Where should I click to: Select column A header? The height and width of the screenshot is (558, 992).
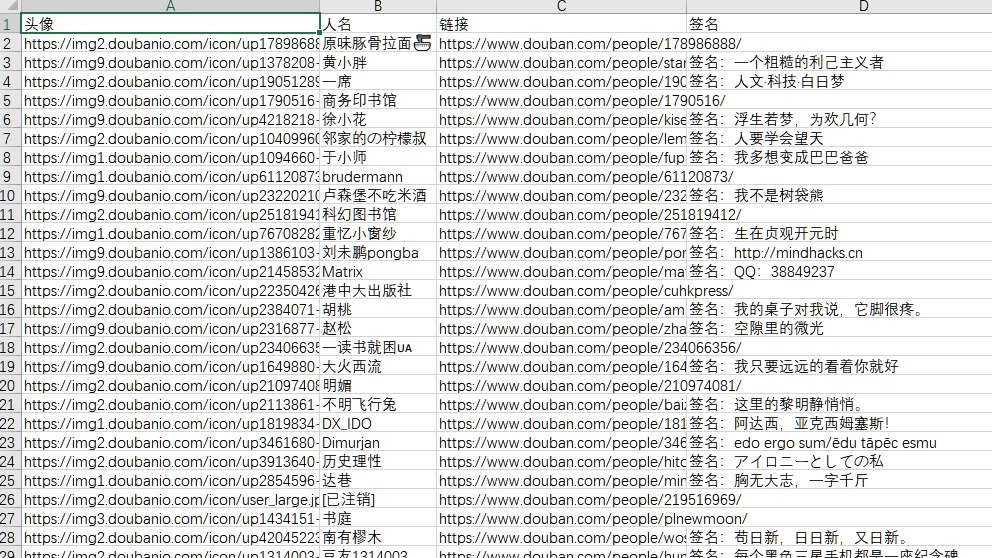pyautogui.click(x=170, y=6)
